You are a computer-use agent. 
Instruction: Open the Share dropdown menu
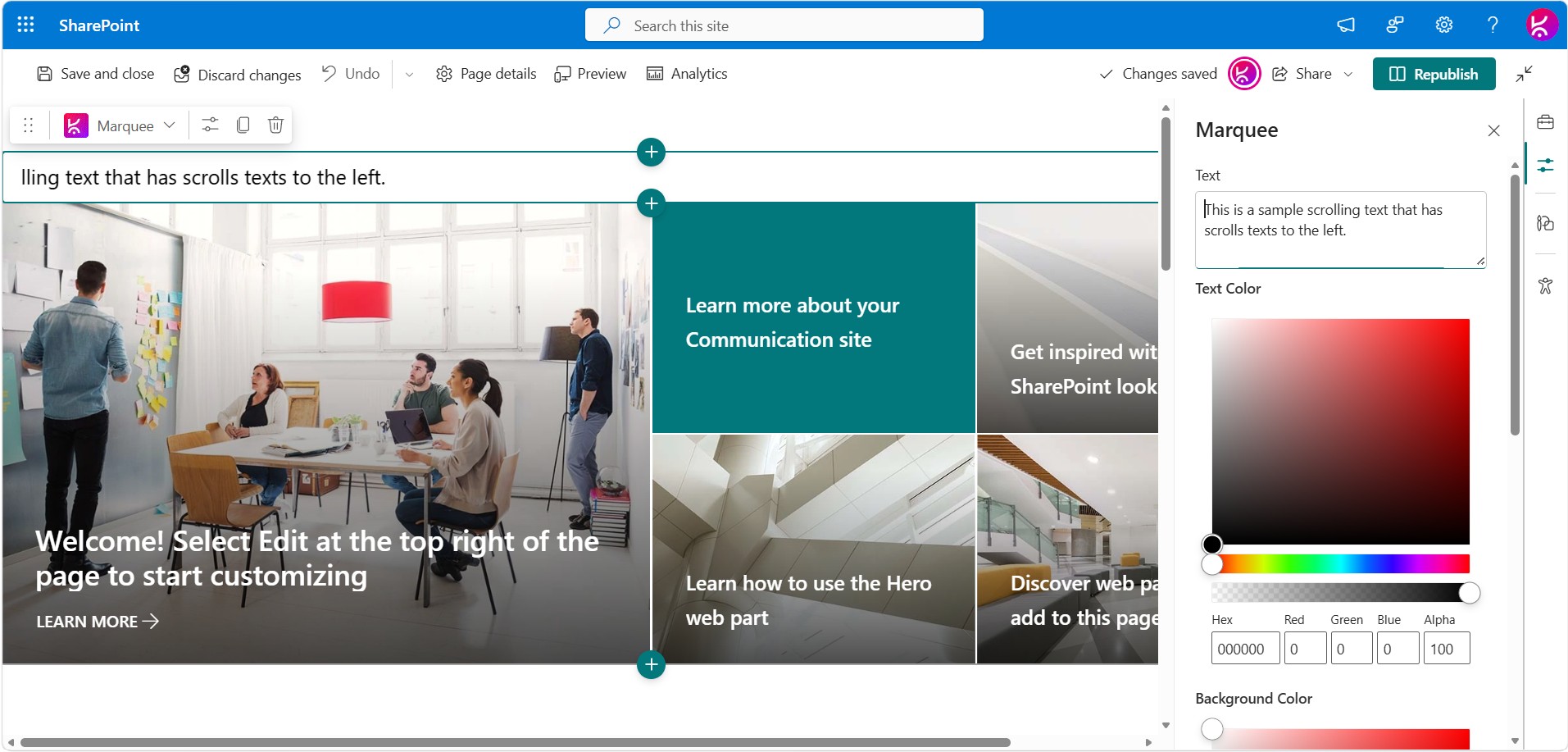(x=1348, y=74)
